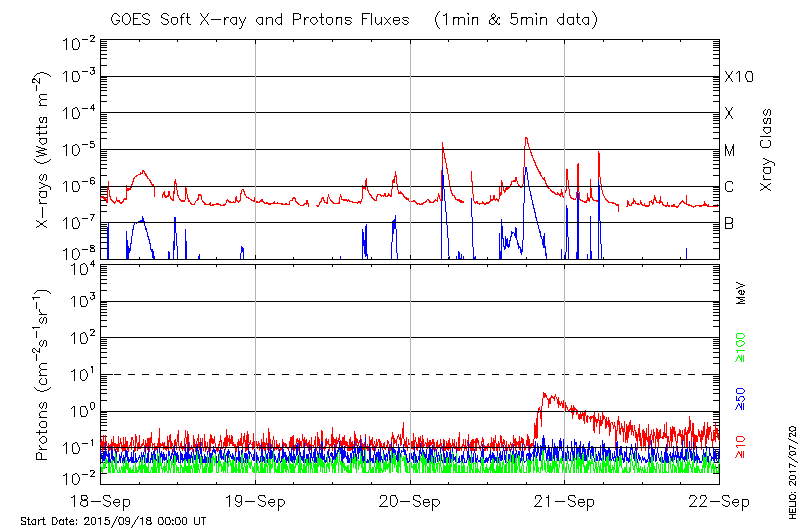Viewport: 800px width, 530px height.
Task: Select the 20-Sep date on the time axis
Action: tap(410, 501)
